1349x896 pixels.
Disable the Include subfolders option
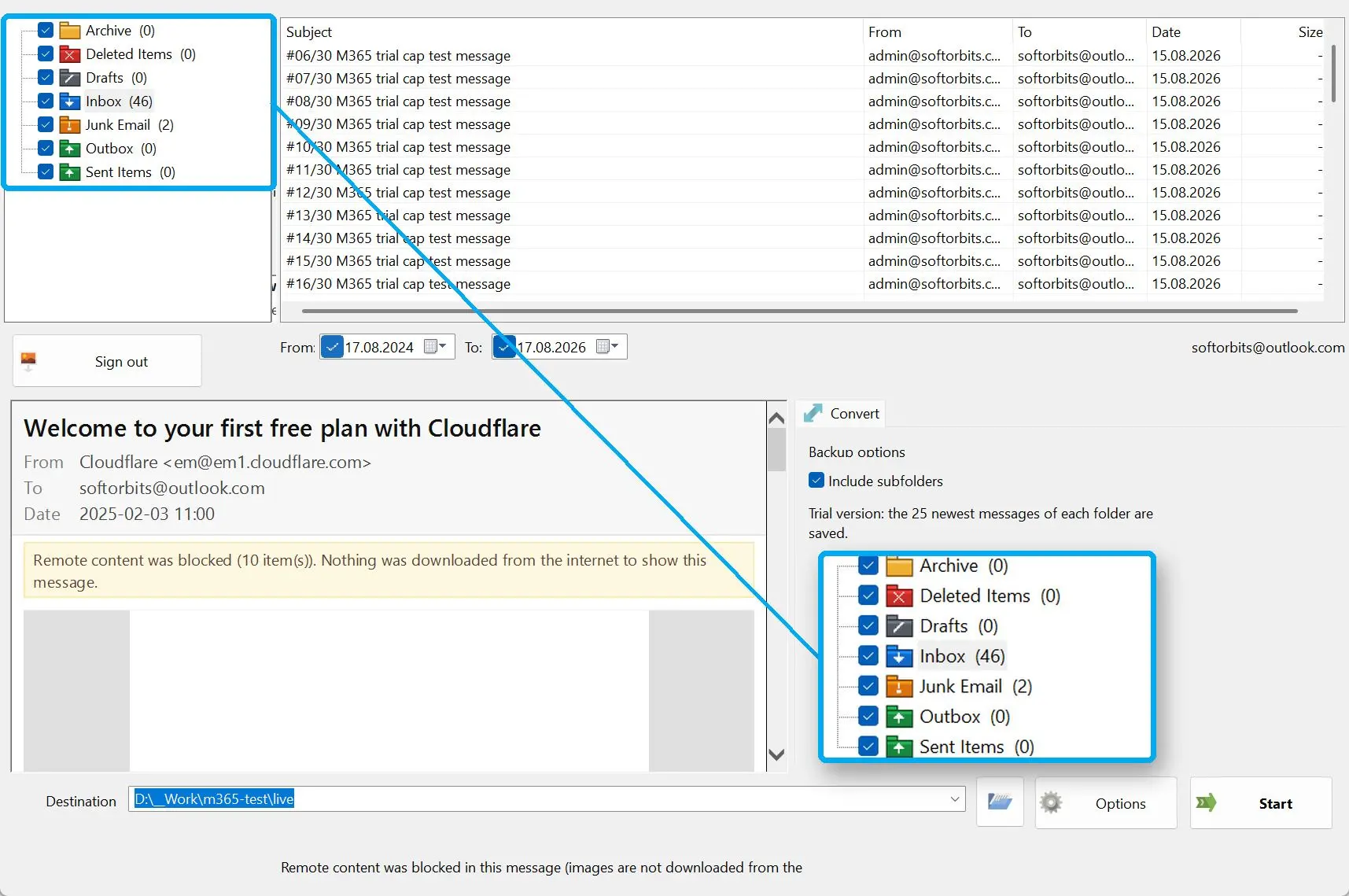[x=816, y=481]
